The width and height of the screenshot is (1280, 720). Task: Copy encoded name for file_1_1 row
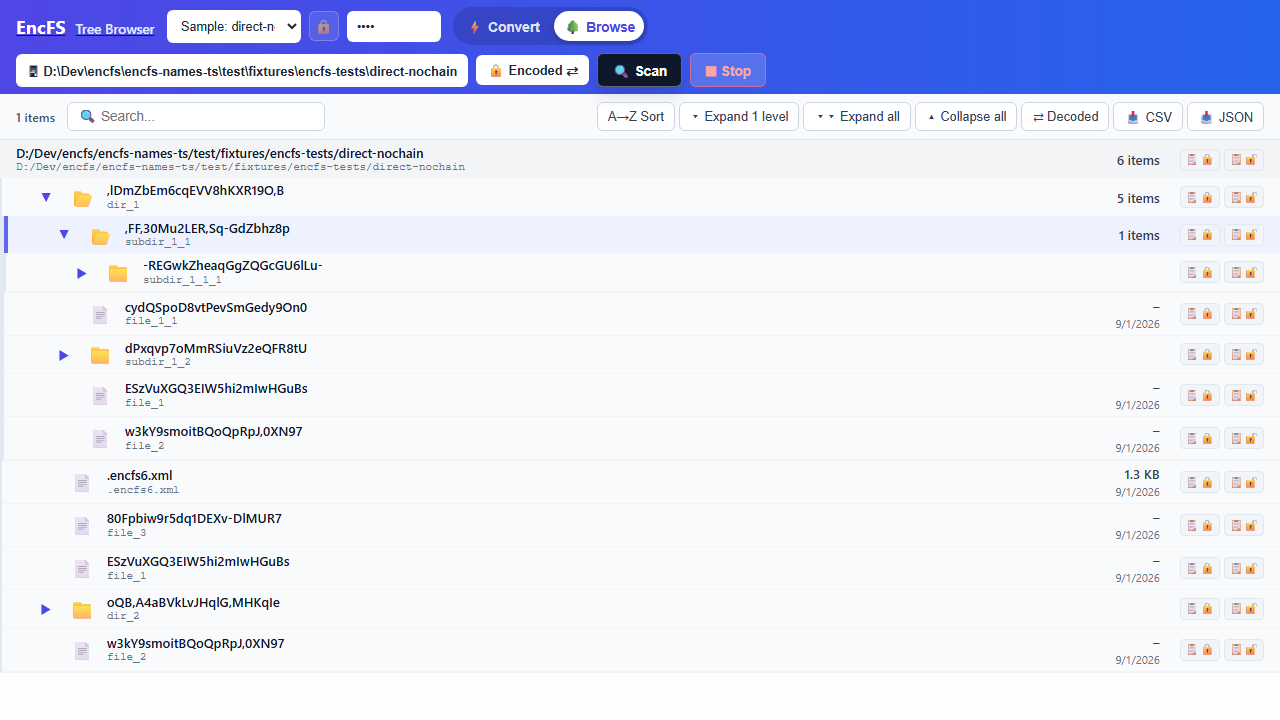point(1200,314)
